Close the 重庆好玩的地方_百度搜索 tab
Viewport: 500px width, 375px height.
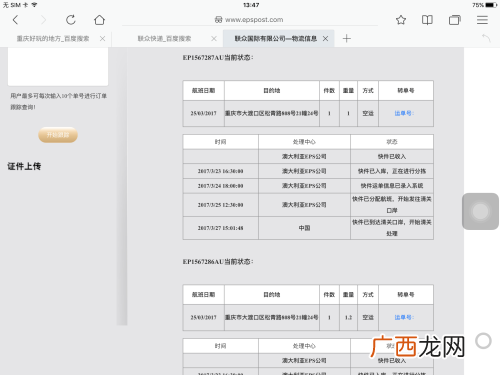(103, 39)
